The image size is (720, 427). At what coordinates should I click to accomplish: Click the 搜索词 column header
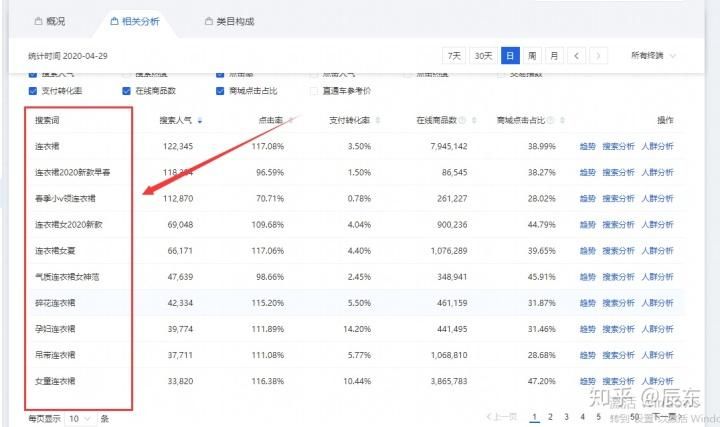[x=47, y=120]
